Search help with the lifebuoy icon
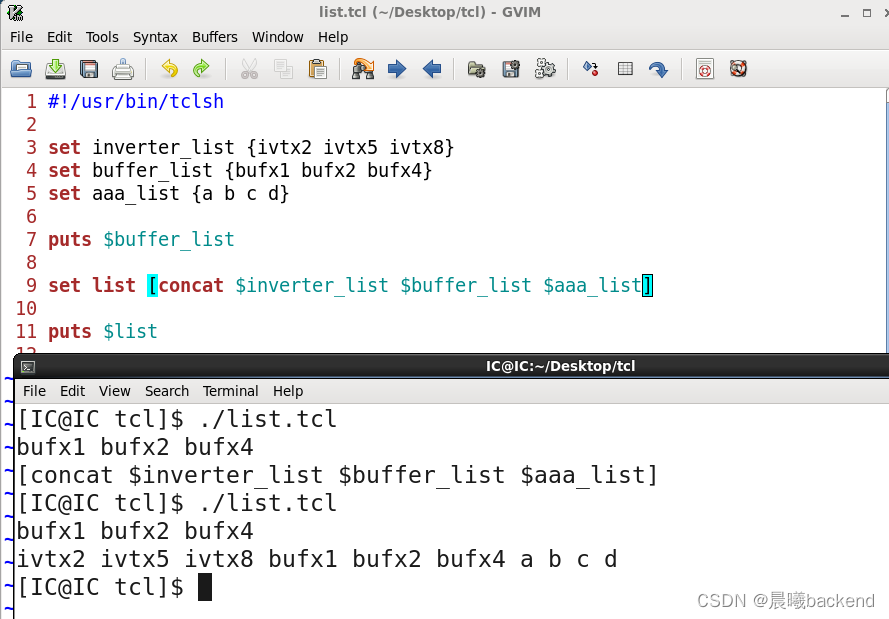The image size is (889, 619). [x=738, y=69]
